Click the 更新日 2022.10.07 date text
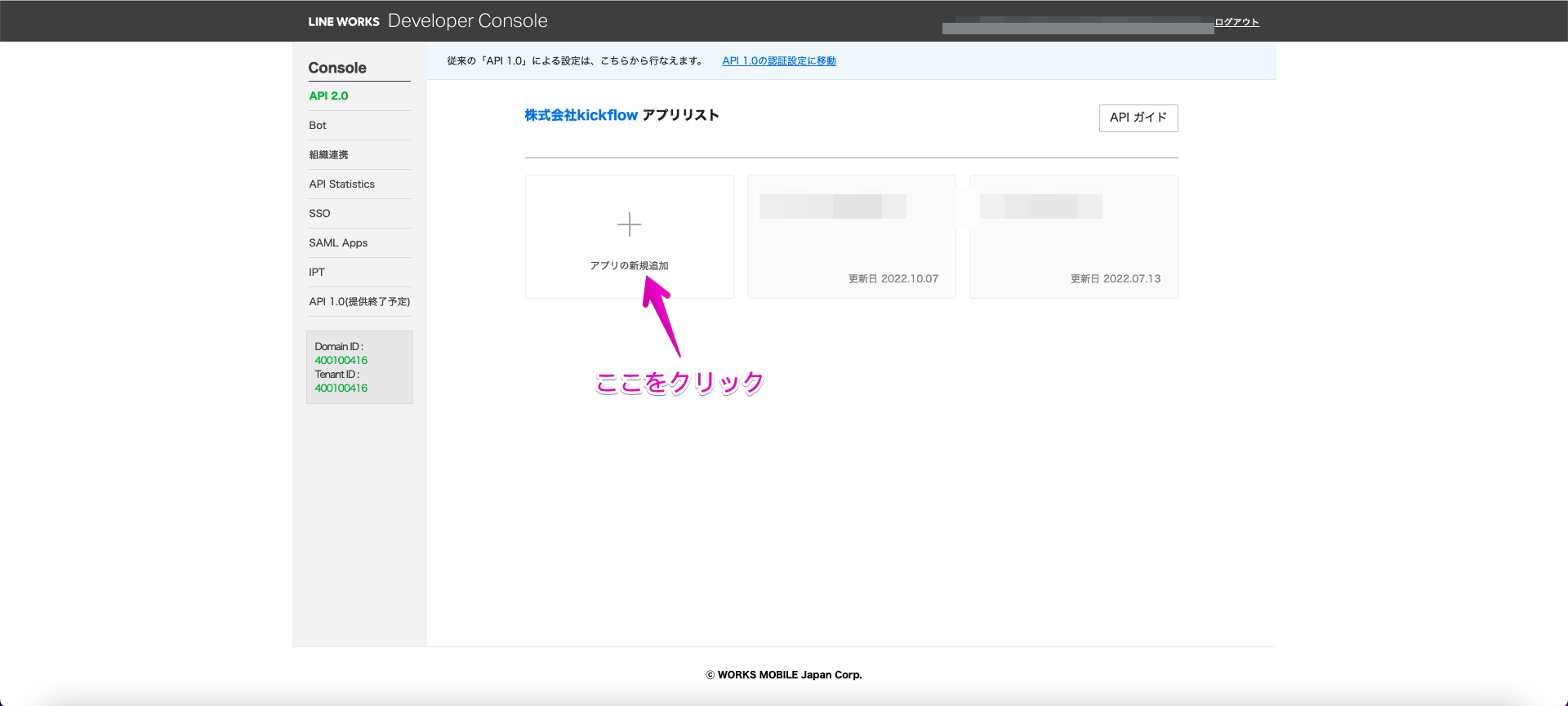Screen dimensions: 1568x706 click(x=893, y=278)
